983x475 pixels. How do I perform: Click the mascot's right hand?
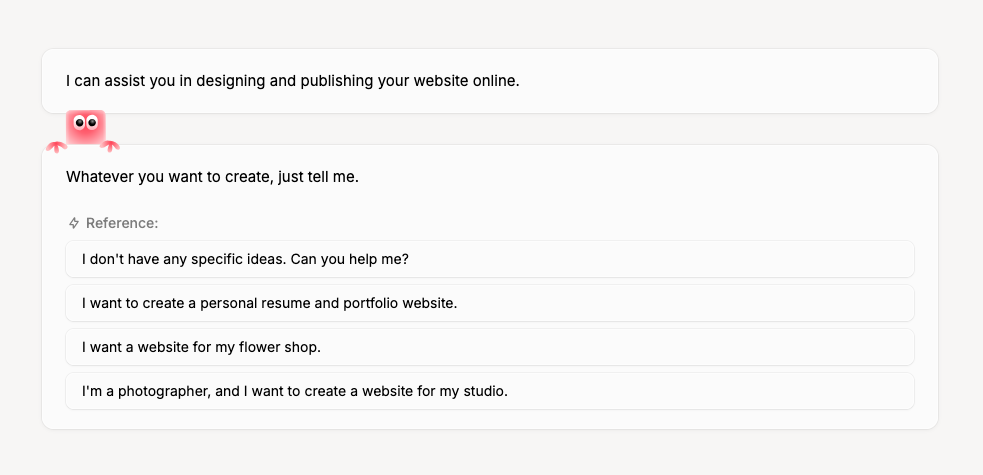(x=110, y=146)
